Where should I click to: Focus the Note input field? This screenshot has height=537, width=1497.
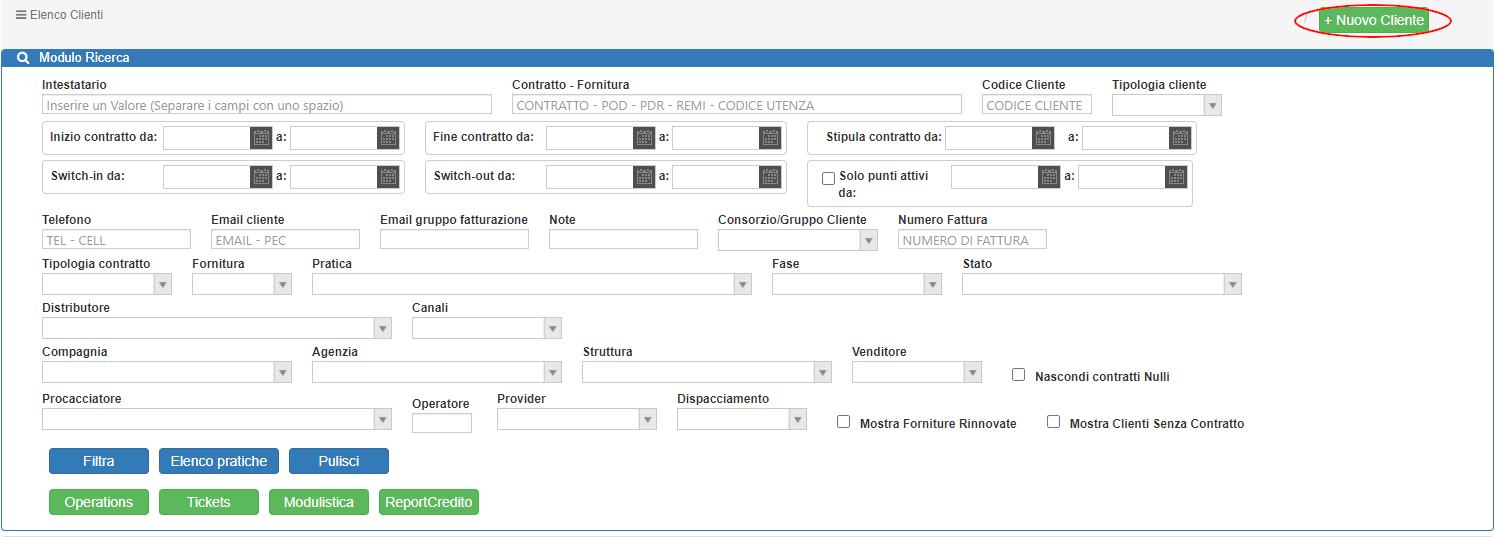[623, 240]
